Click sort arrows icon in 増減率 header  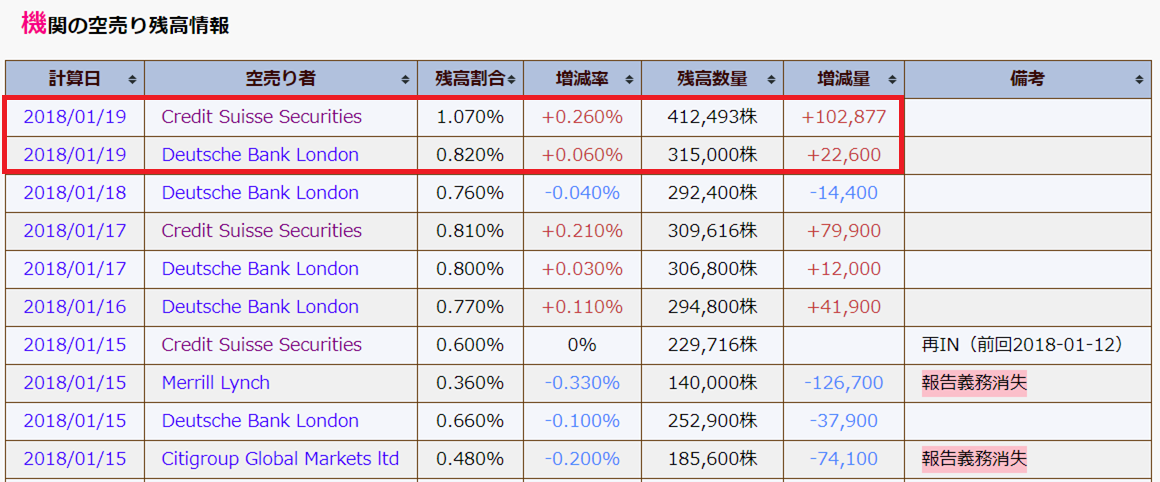pyautogui.click(x=629, y=79)
